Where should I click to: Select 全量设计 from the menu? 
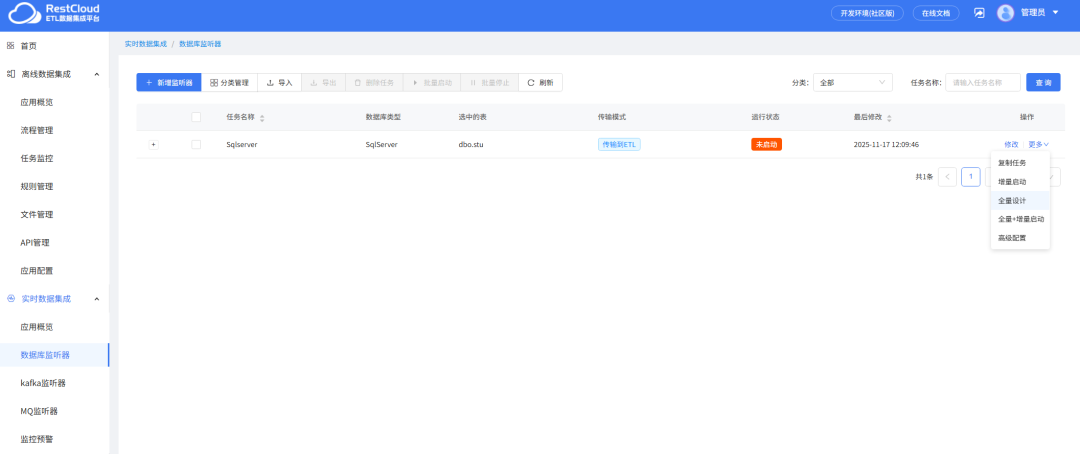tap(1020, 200)
